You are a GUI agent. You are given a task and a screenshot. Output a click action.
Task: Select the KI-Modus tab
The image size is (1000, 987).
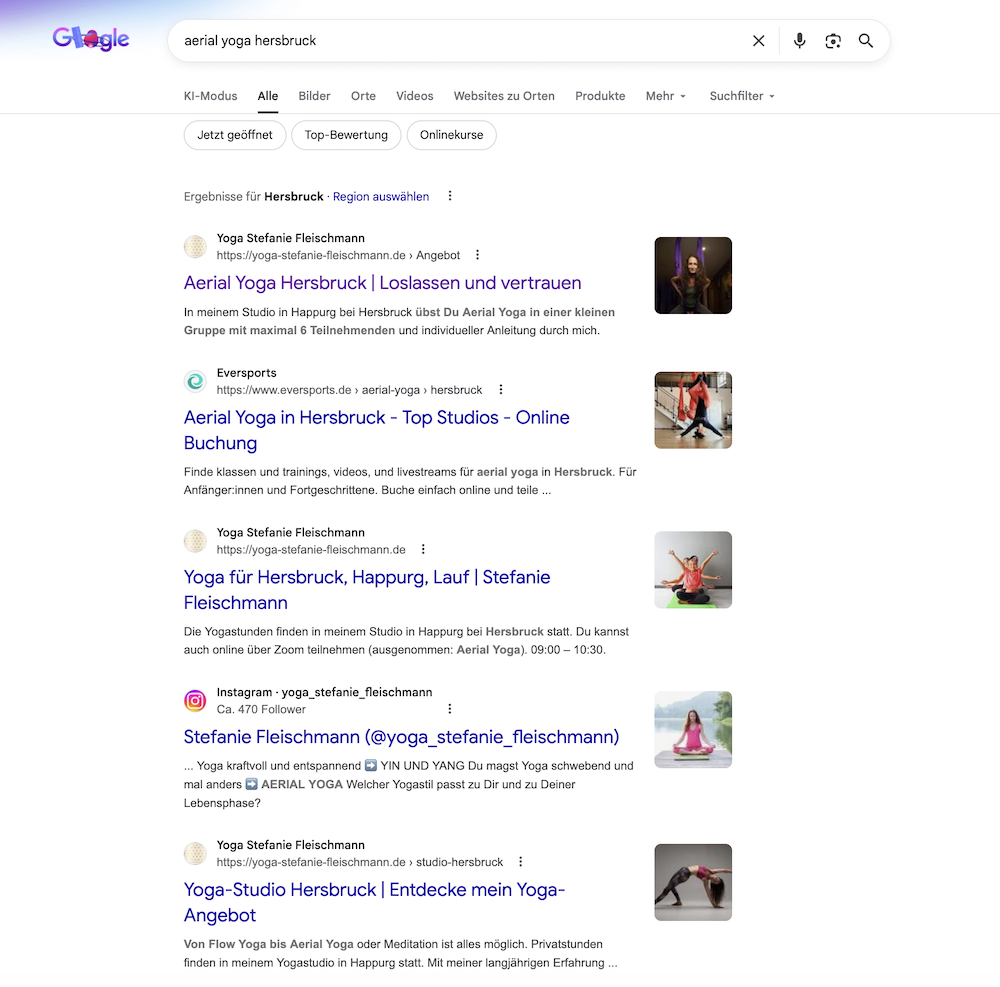pyautogui.click(x=210, y=96)
